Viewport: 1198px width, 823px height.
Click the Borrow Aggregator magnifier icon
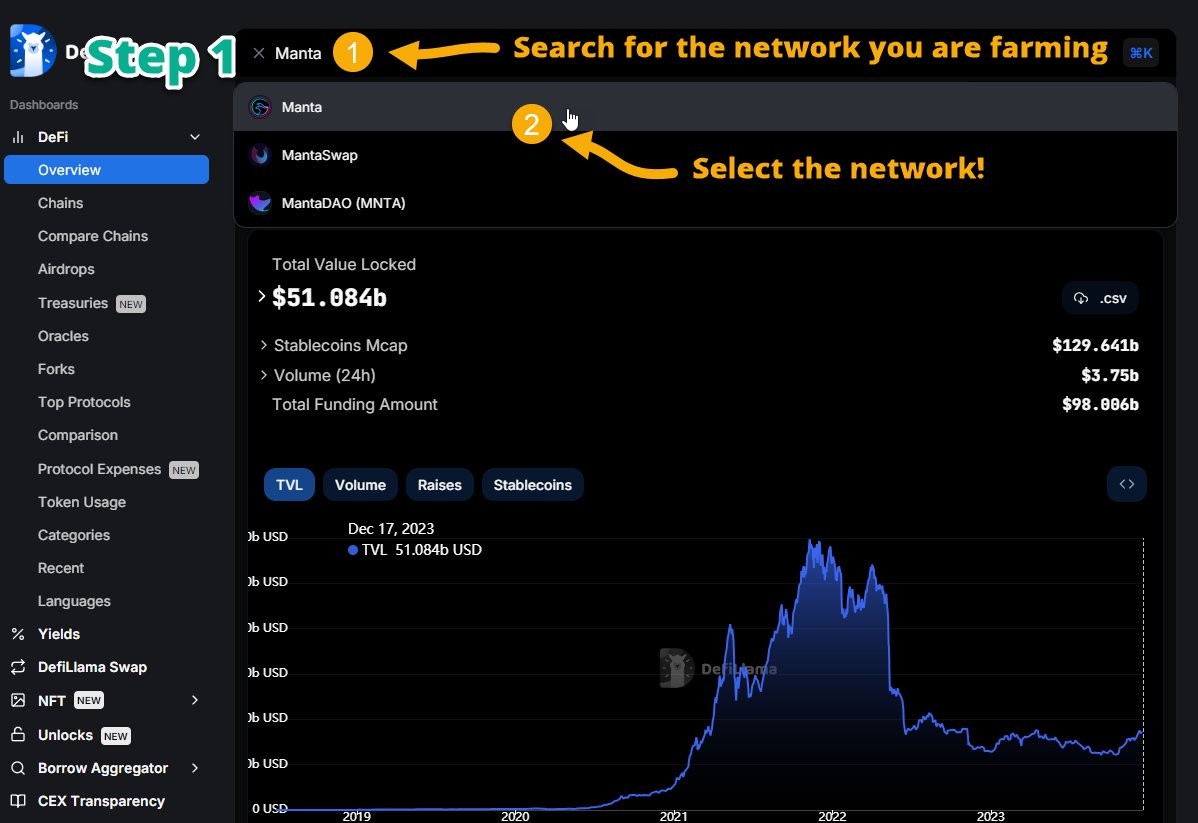[x=18, y=768]
